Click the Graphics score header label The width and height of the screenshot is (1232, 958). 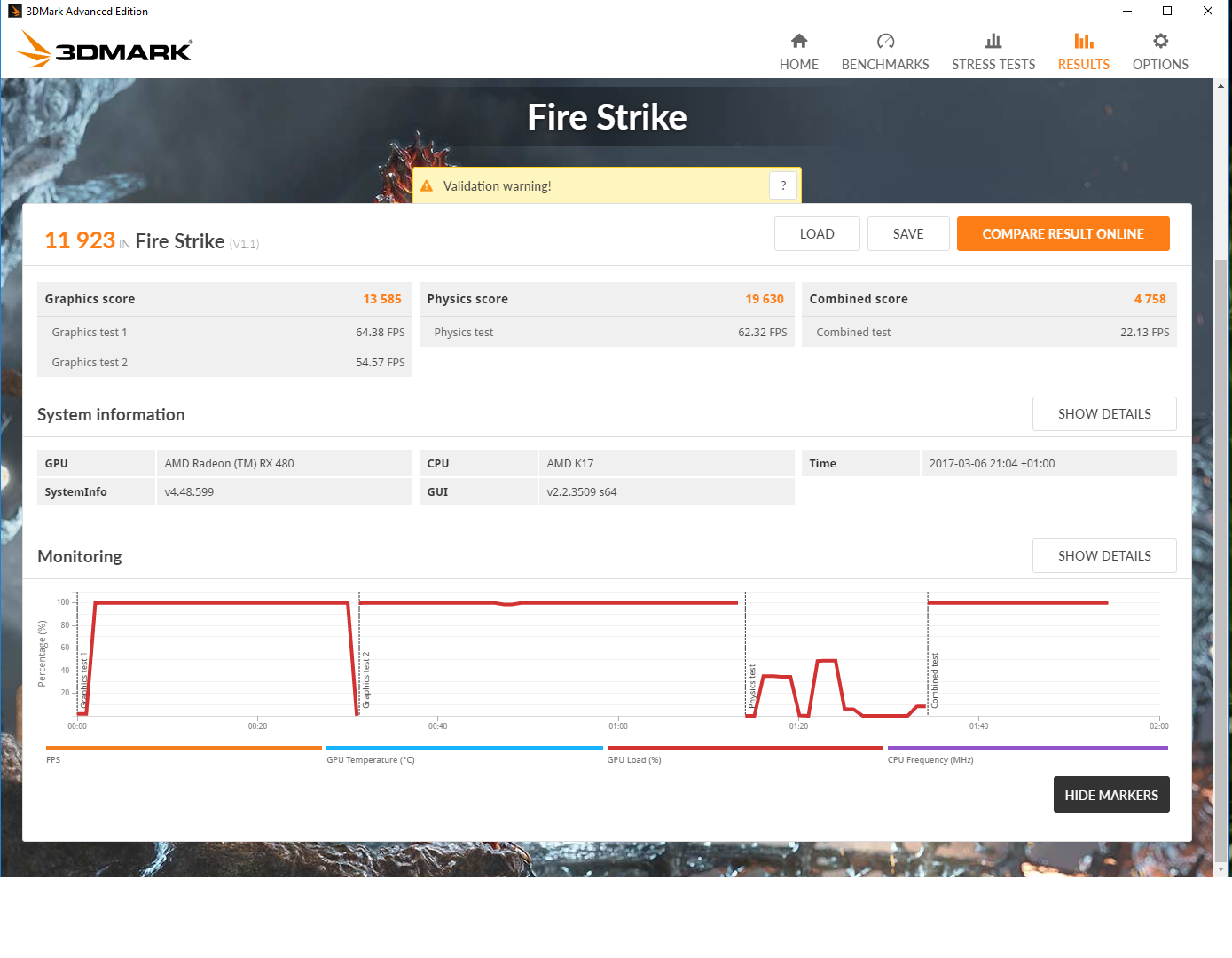tap(90, 299)
